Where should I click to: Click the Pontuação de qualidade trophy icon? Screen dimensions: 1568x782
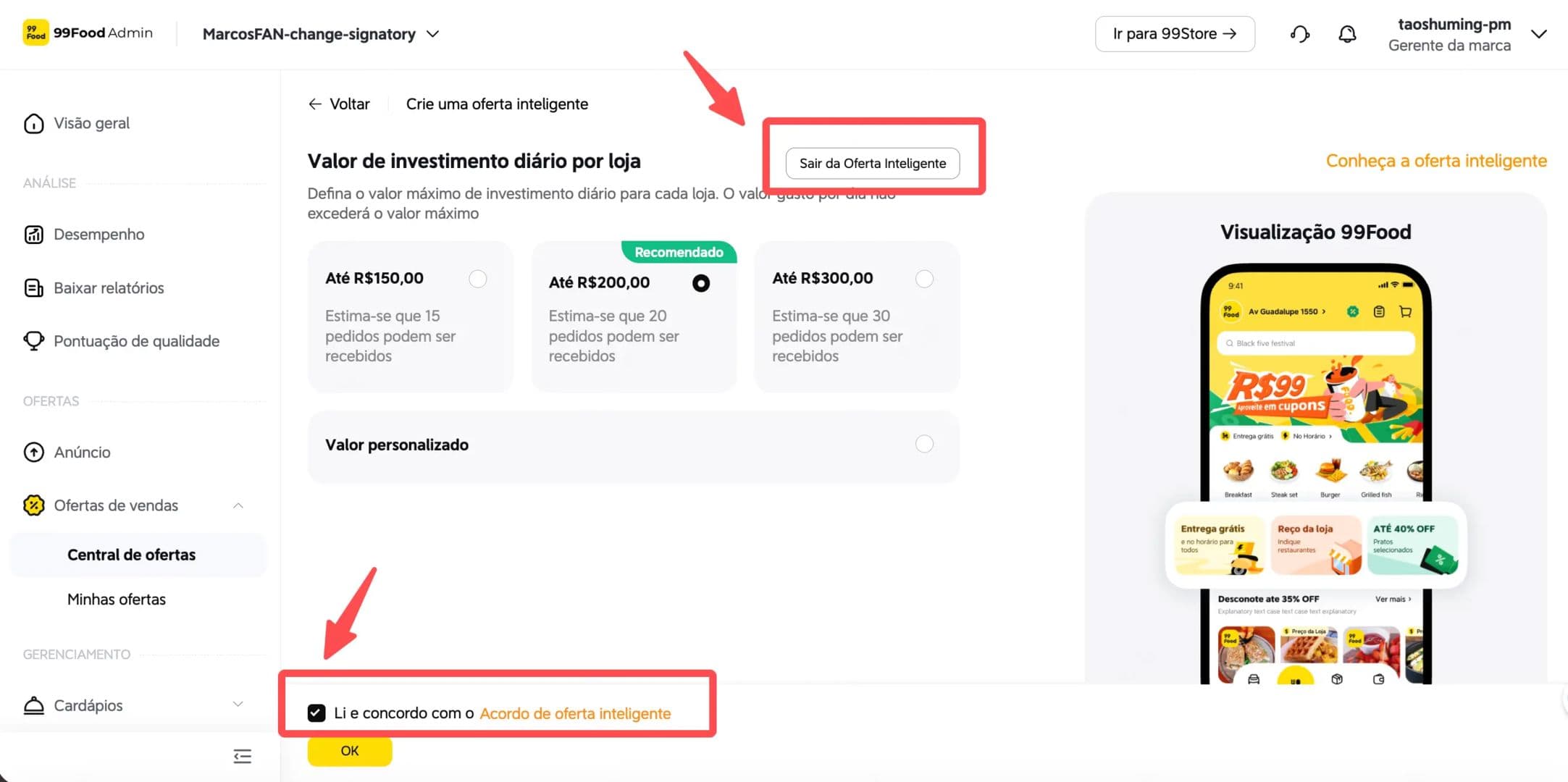point(33,341)
